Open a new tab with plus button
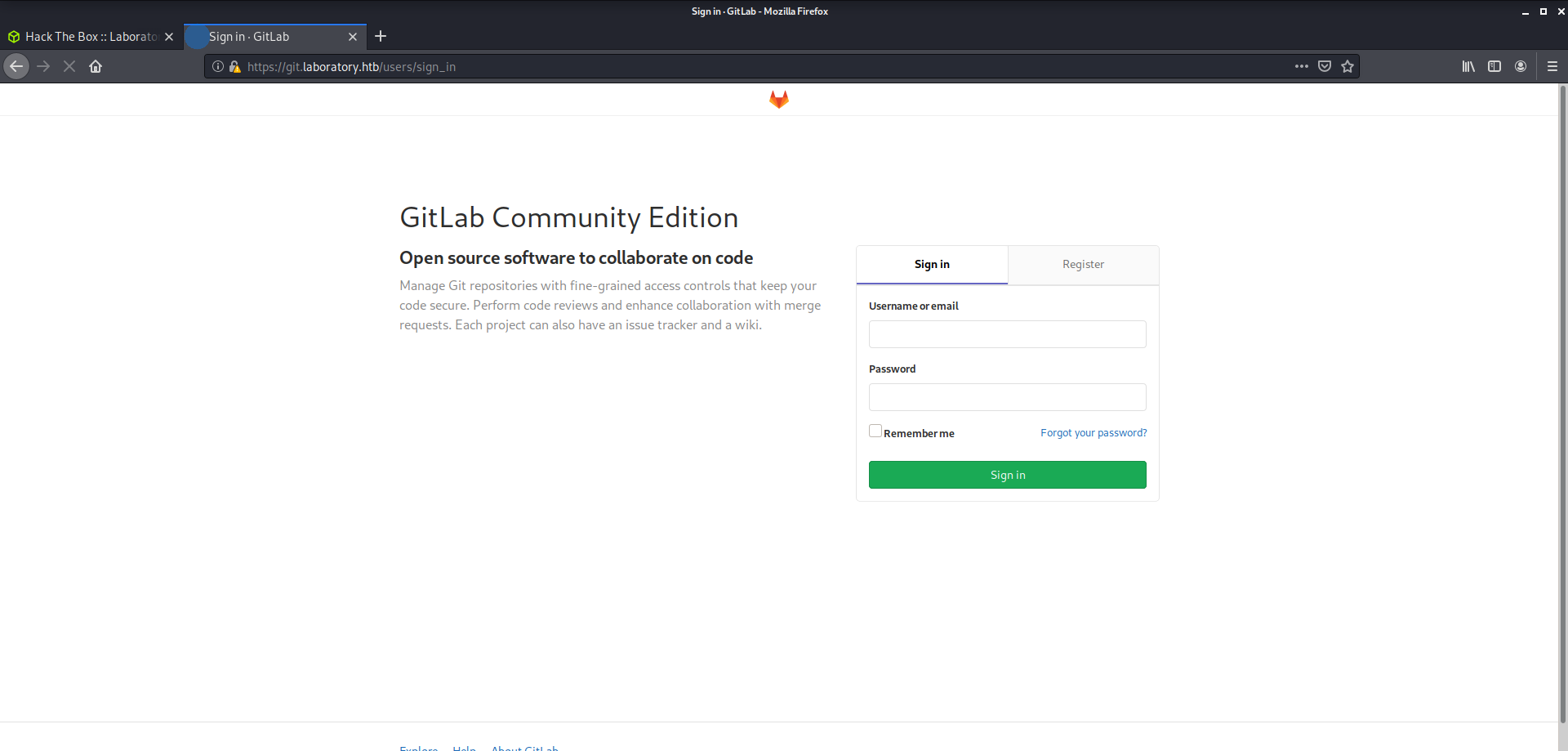Viewport: 1568px width, 751px height. [381, 36]
